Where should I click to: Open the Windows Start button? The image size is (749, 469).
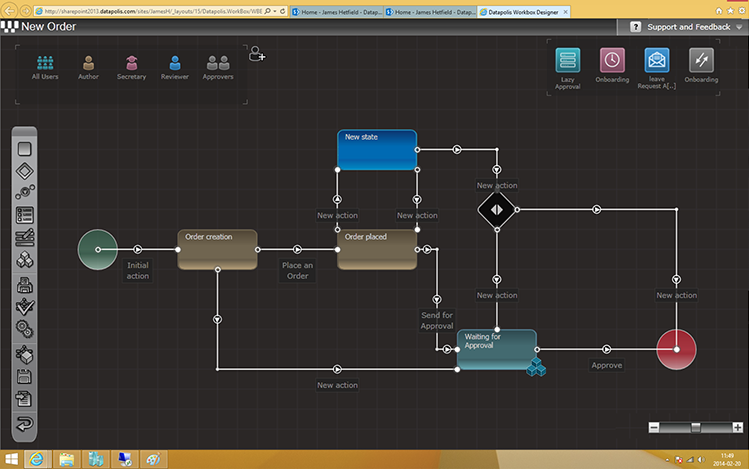pos(11,459)
